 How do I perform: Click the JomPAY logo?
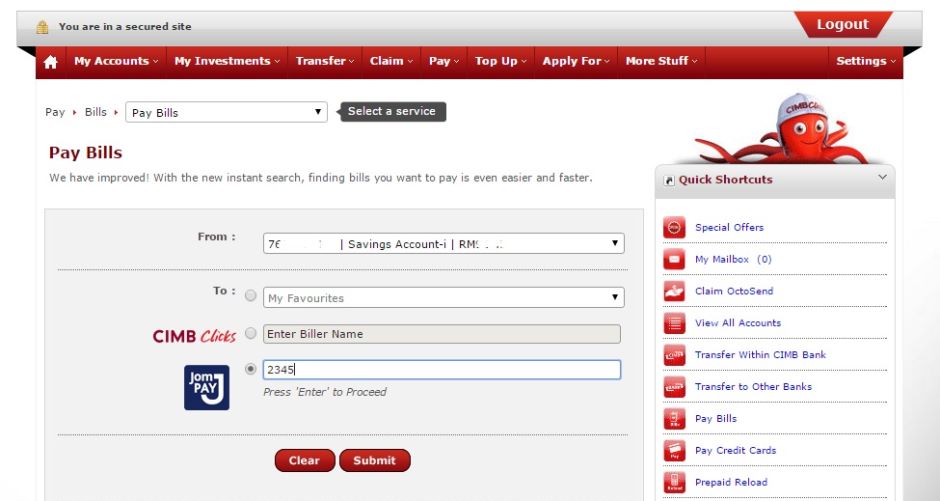click(206, 388)
